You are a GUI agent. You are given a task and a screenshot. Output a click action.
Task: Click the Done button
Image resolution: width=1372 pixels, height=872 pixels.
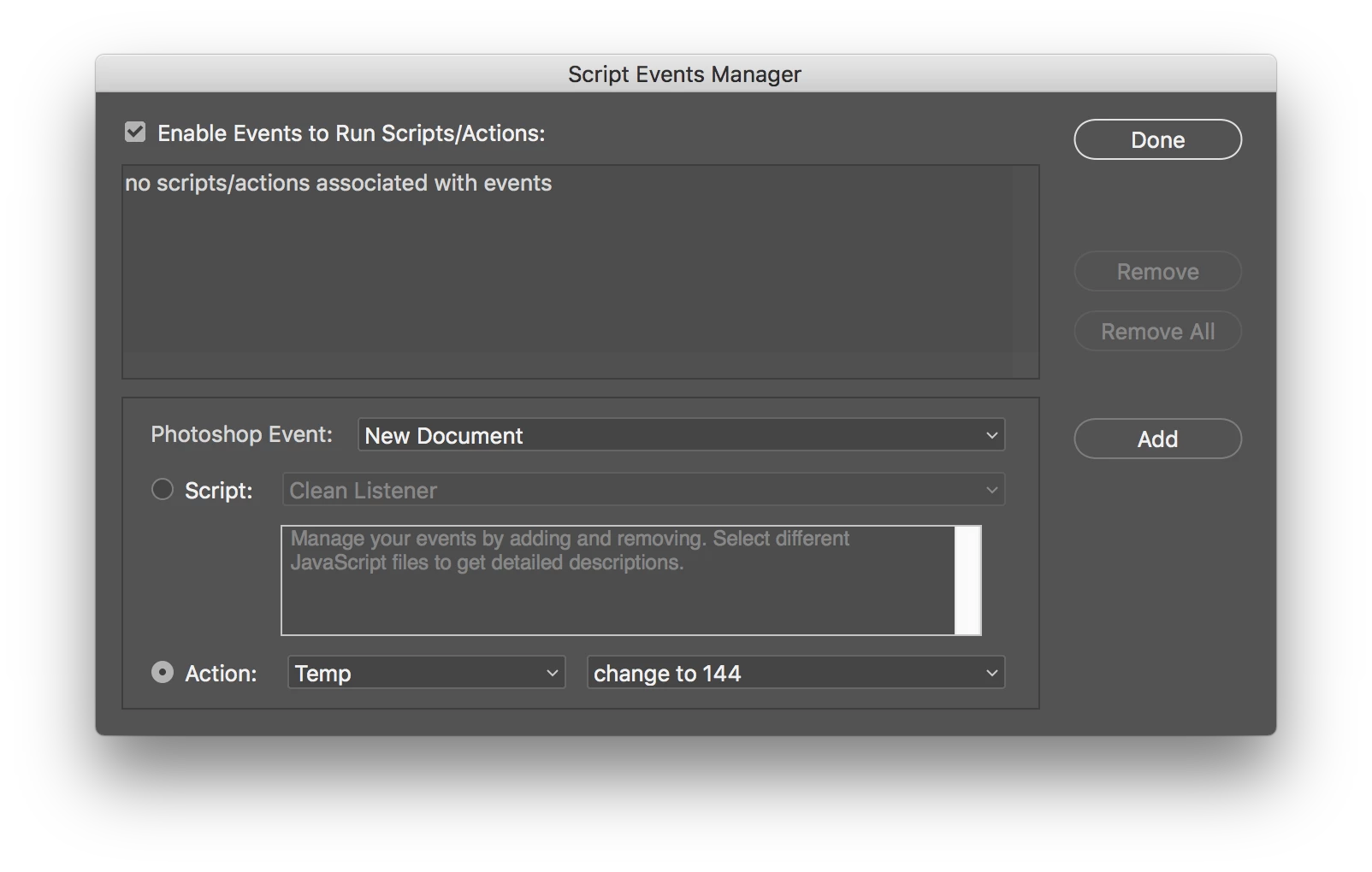click(1157, 139)
